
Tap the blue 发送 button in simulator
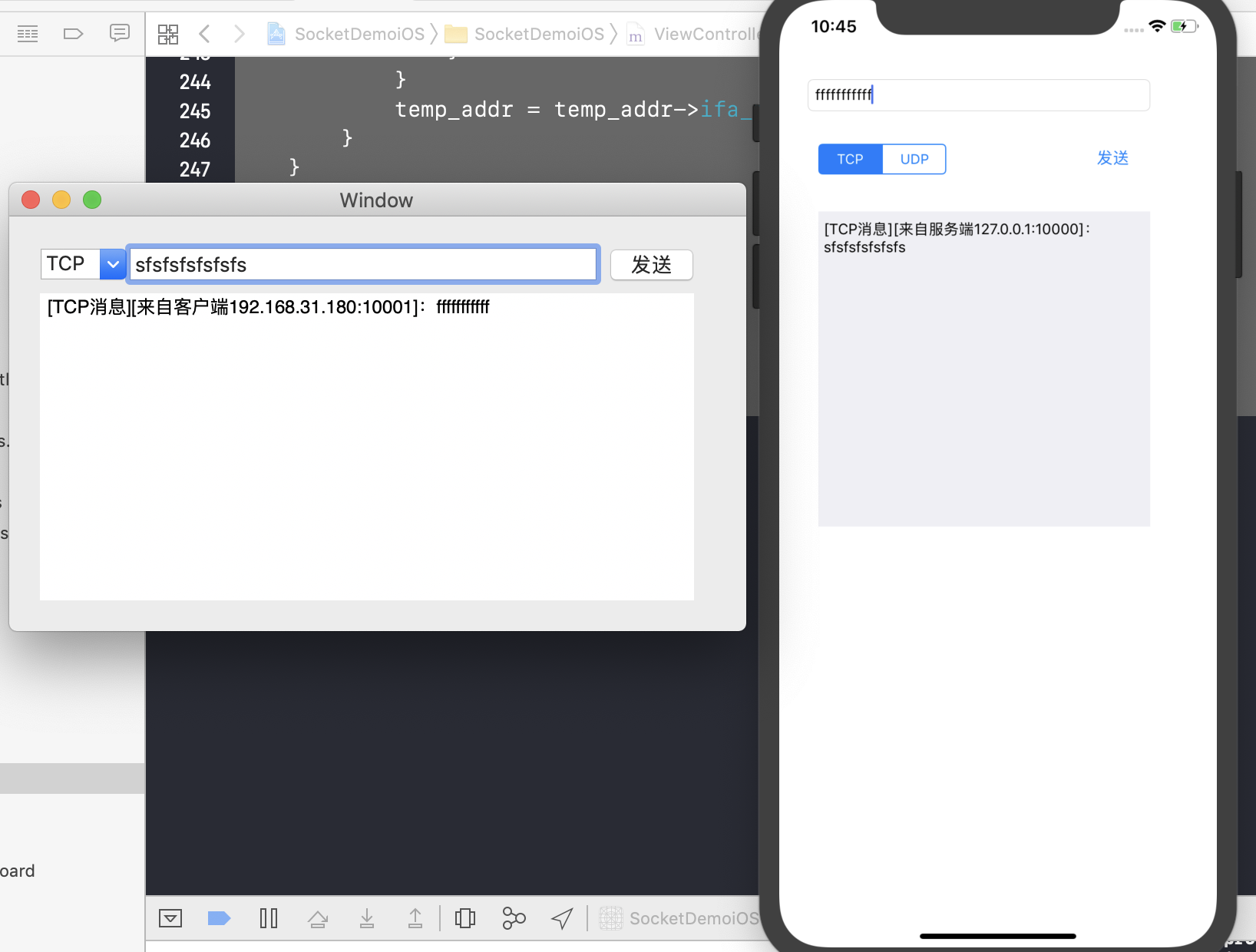click(x=1112, y=158)
